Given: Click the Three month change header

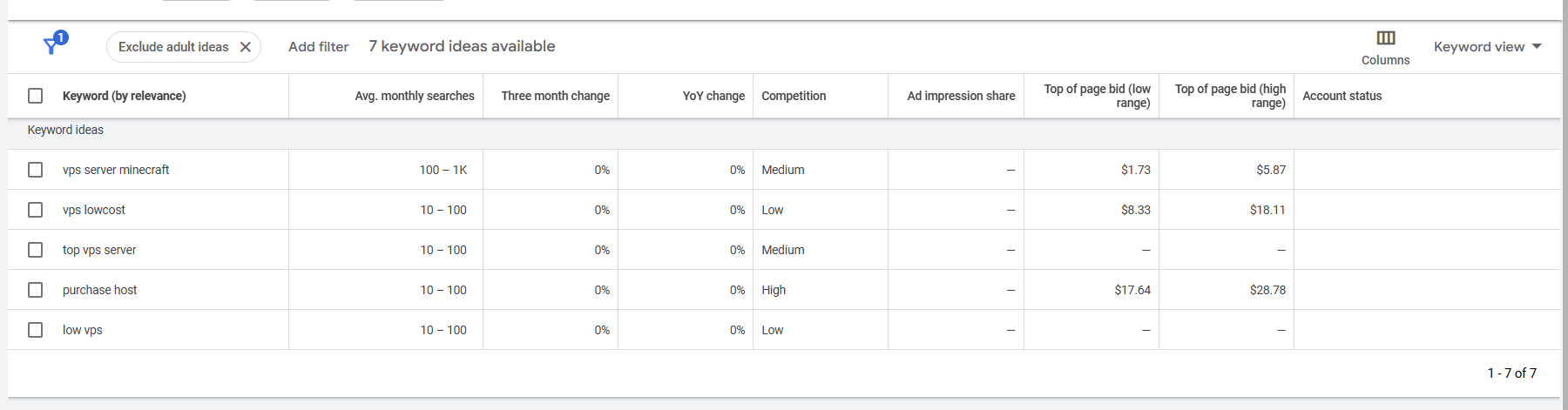Looking at the screenshot, I should pos(555,96).
